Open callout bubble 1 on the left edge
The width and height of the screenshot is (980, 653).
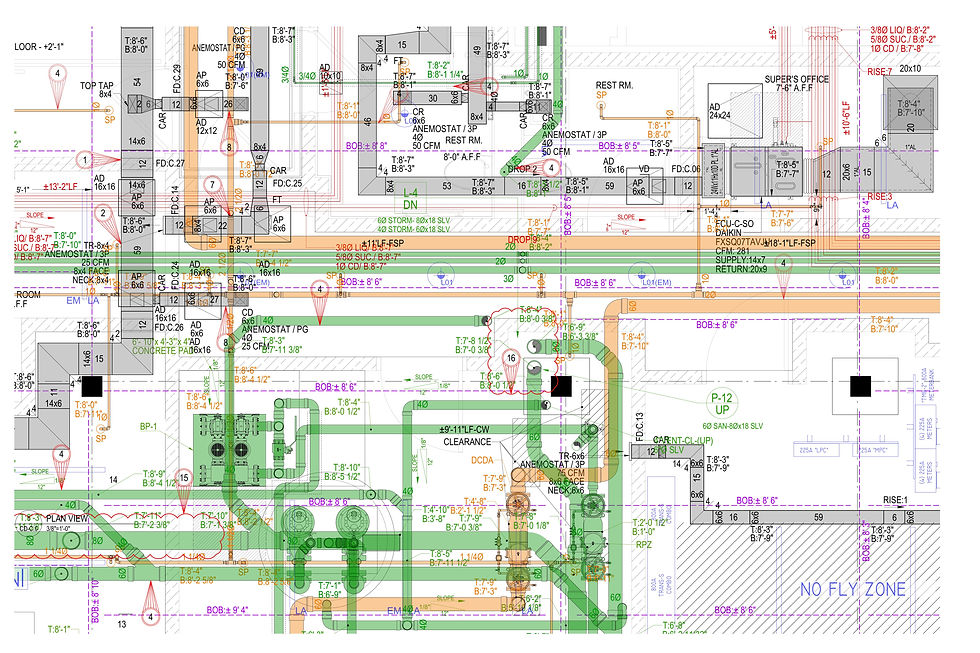coord(84,160)
